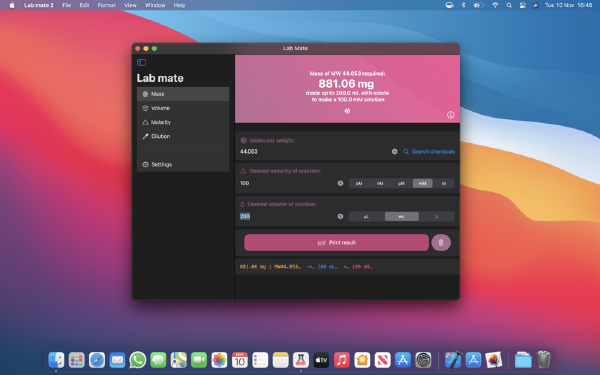Open Launchpad from the dock

(77, 360)
